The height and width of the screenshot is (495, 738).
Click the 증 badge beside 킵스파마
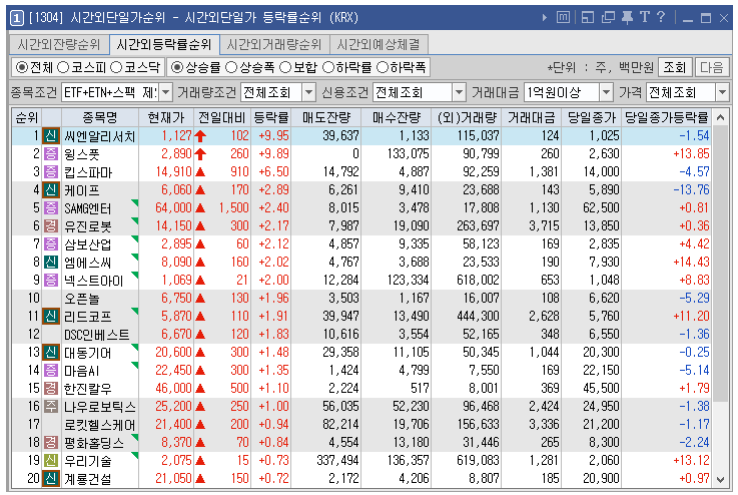pyautogui.click(x=50, y=172)
